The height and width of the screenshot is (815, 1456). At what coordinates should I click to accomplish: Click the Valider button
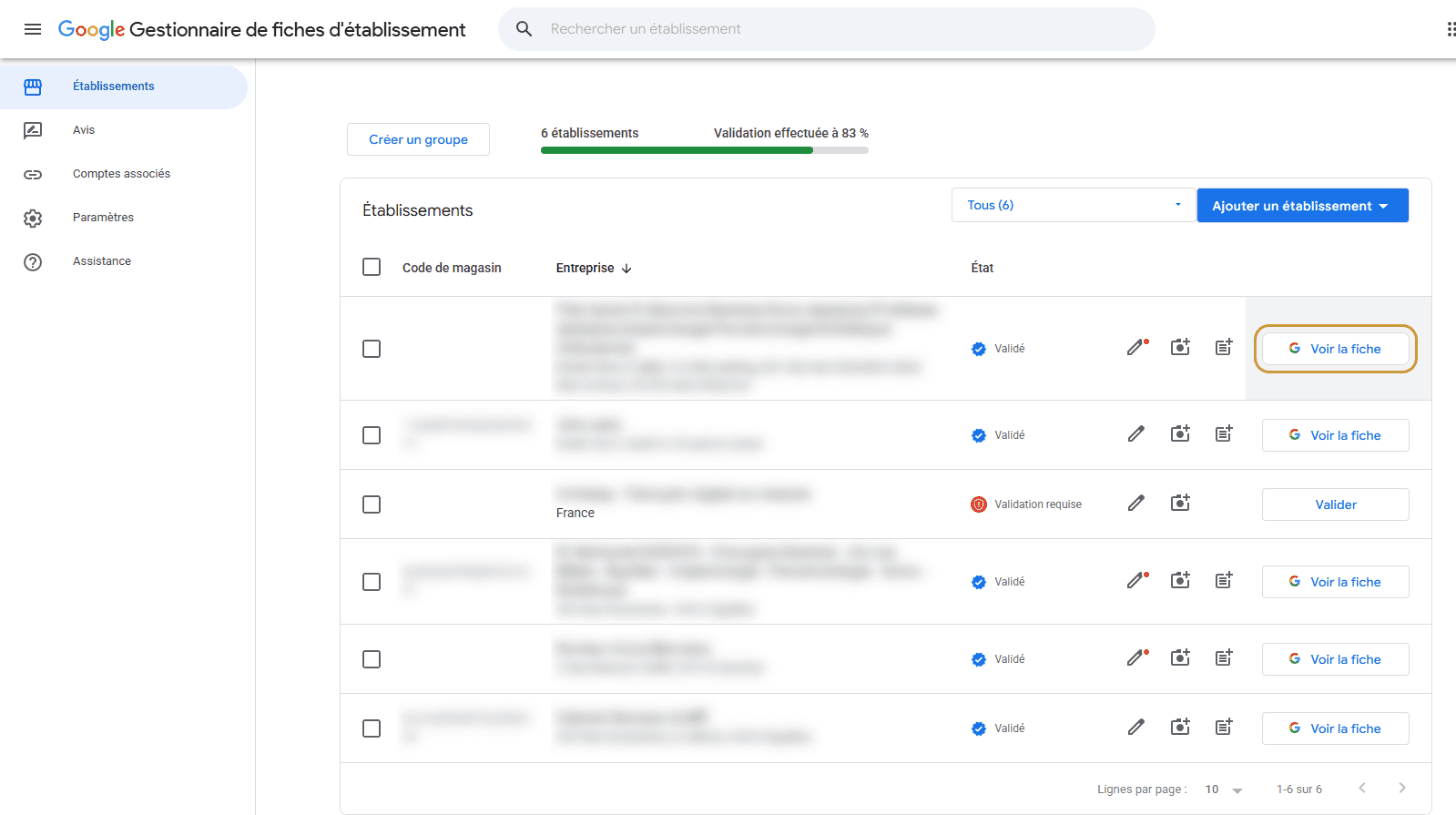pos(1335,504)
